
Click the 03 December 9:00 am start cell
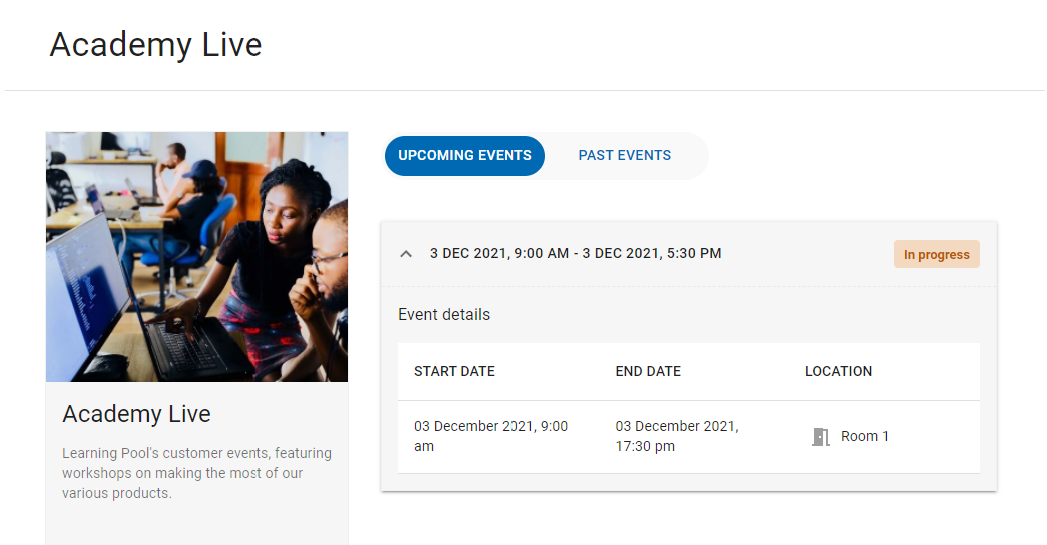[x=490, y=436]
